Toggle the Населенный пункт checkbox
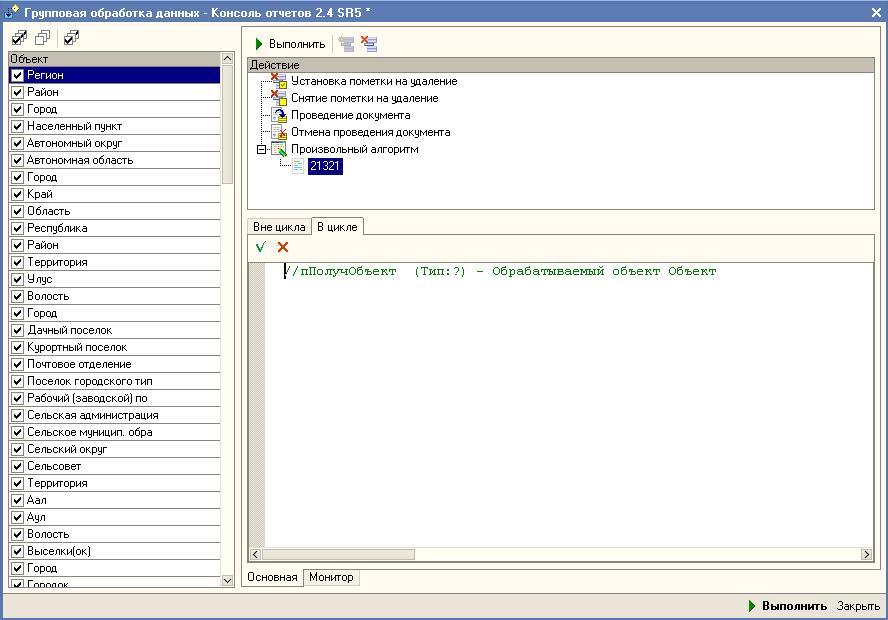Screen dimensions: 888x620 coord(18,126)
